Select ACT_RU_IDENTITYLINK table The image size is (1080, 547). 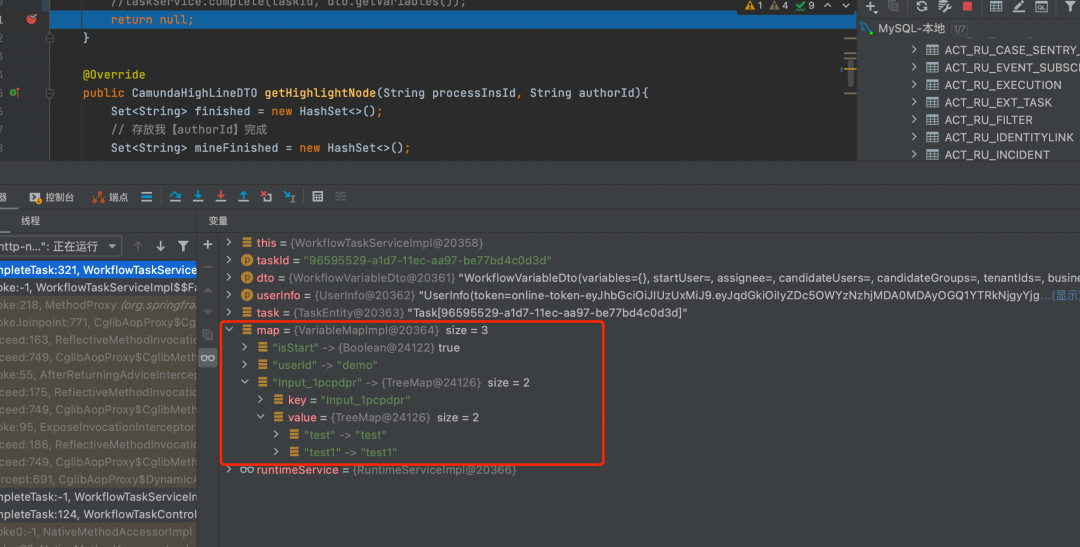click(1008, 137)
